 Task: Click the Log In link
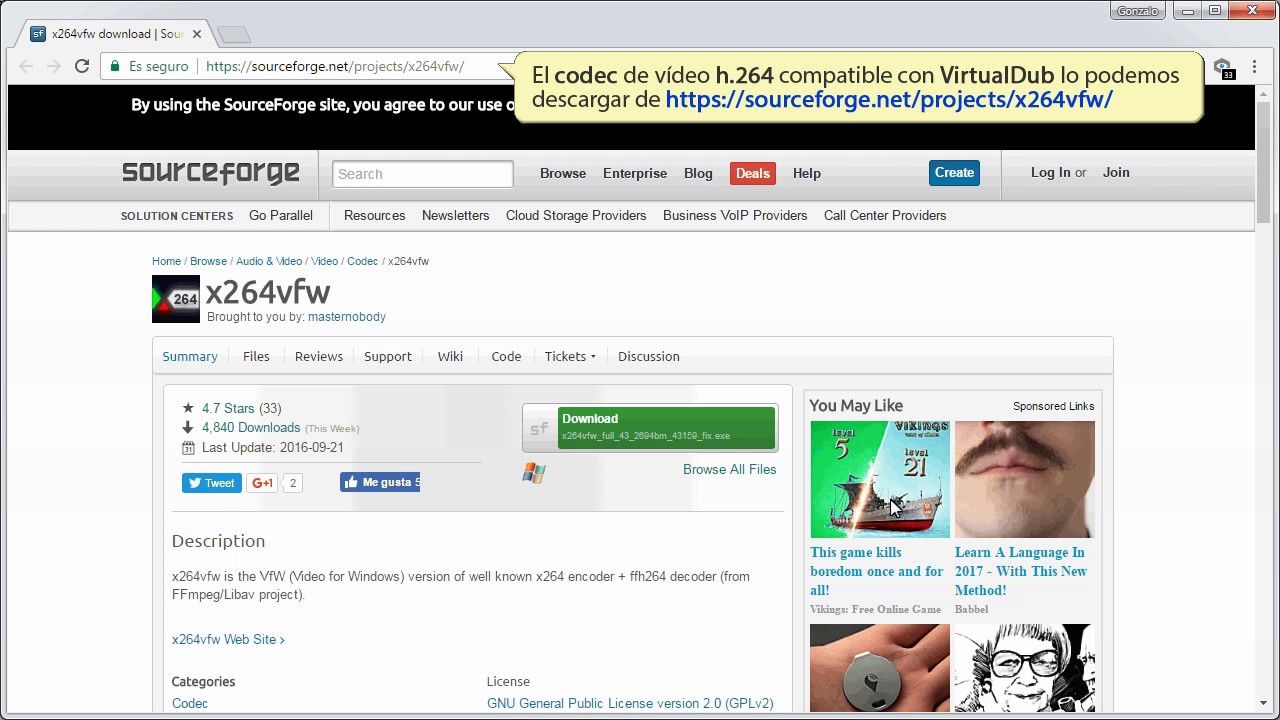tap(1051, 172)
